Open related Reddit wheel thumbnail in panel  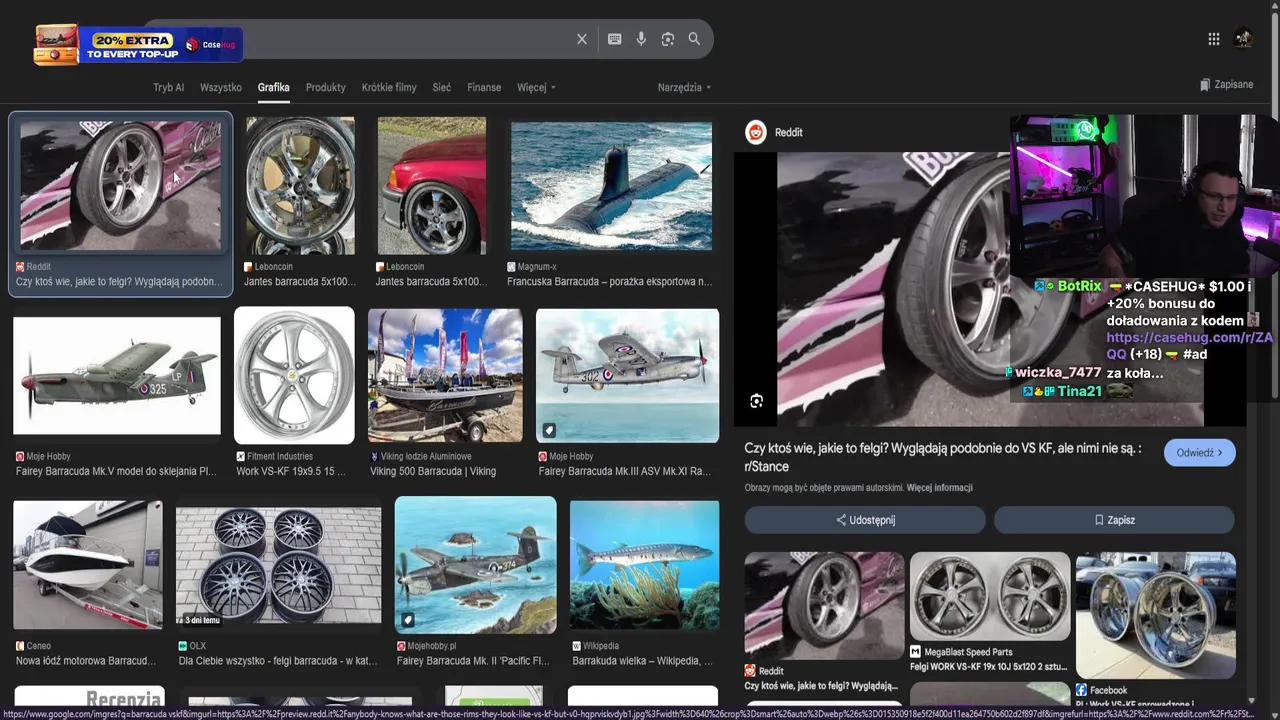[824, 604]
